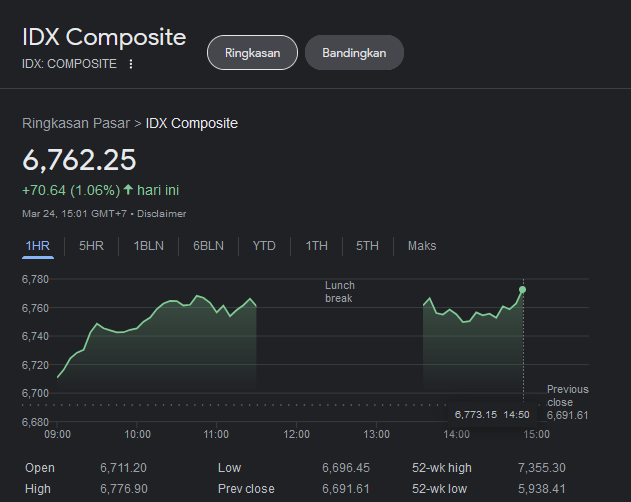Switch to the 5TH chart tab
Screen dimensions: 631x502
[x=367, y=246]
